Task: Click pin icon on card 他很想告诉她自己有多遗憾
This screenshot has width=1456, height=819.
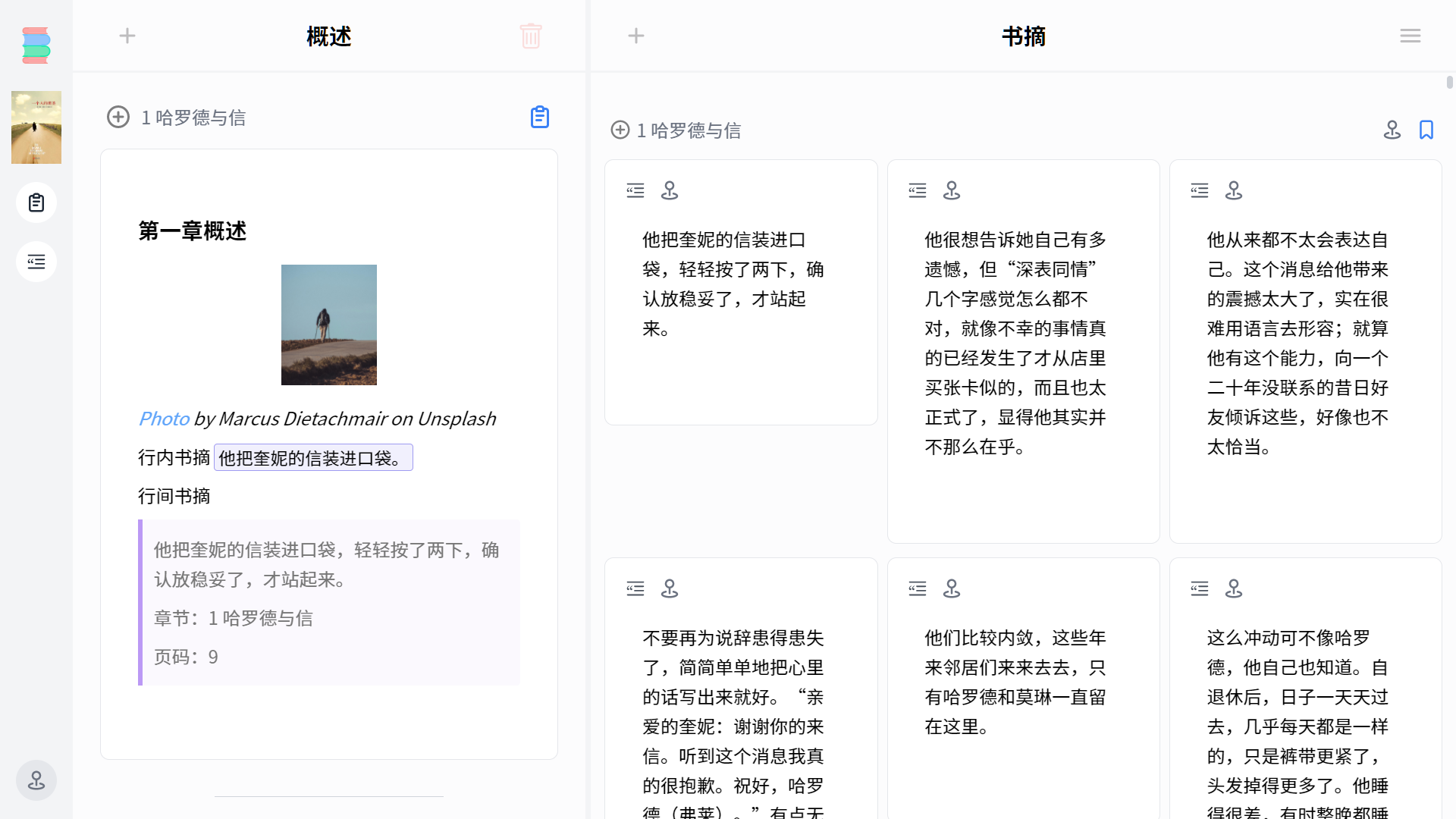Action: [952, 190]
